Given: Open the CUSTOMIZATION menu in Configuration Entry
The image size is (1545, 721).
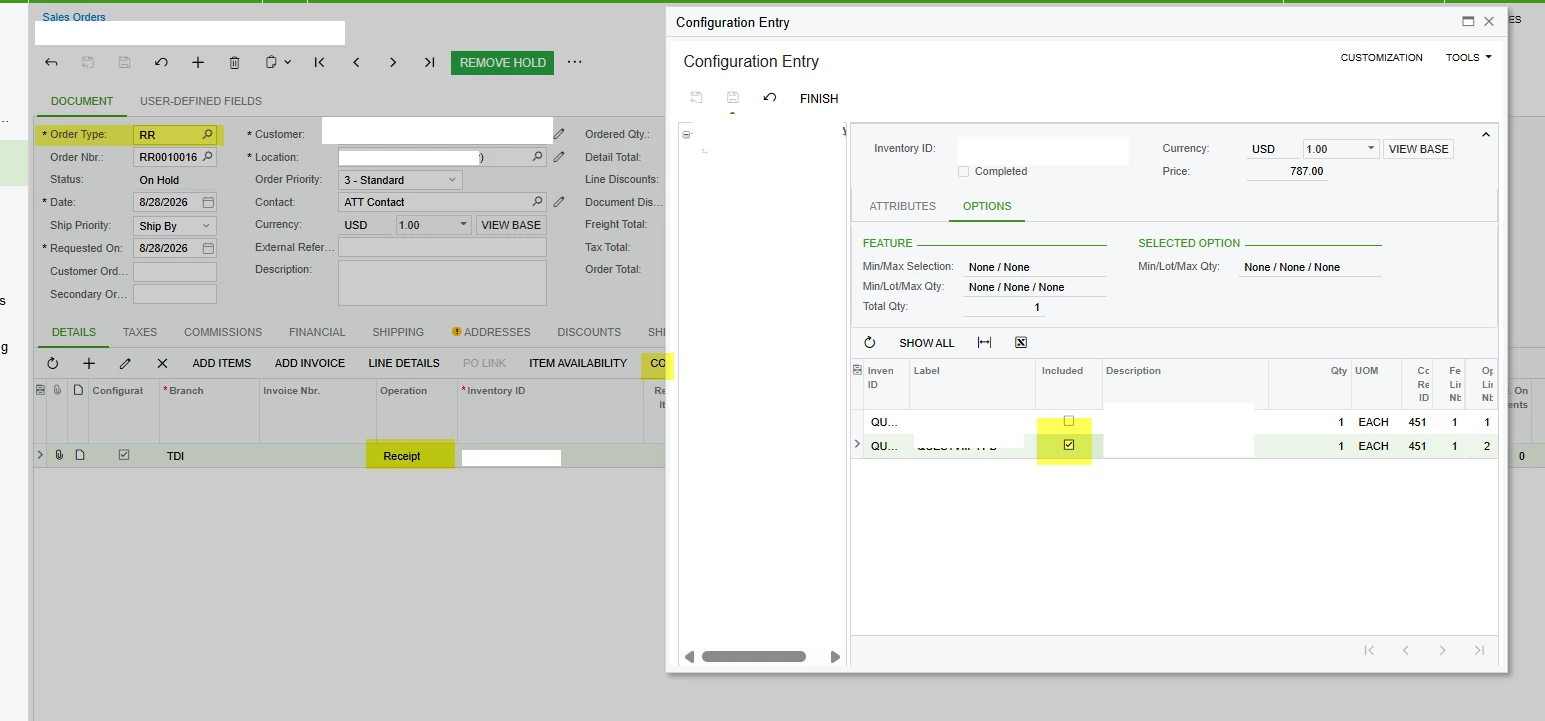Looking at the screenshot, I should [1382, 58].
